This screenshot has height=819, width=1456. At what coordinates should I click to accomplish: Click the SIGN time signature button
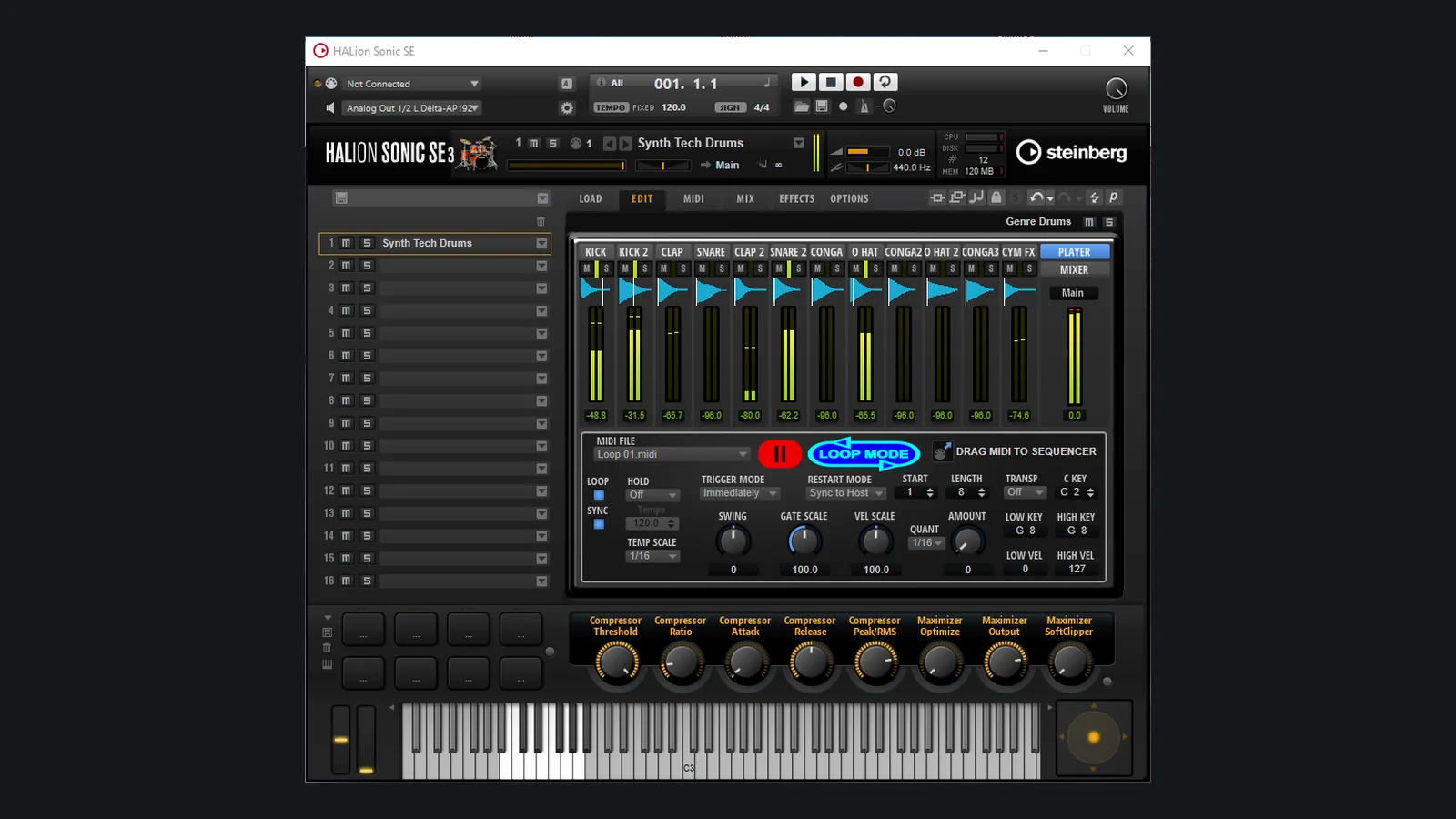[730, 107]
